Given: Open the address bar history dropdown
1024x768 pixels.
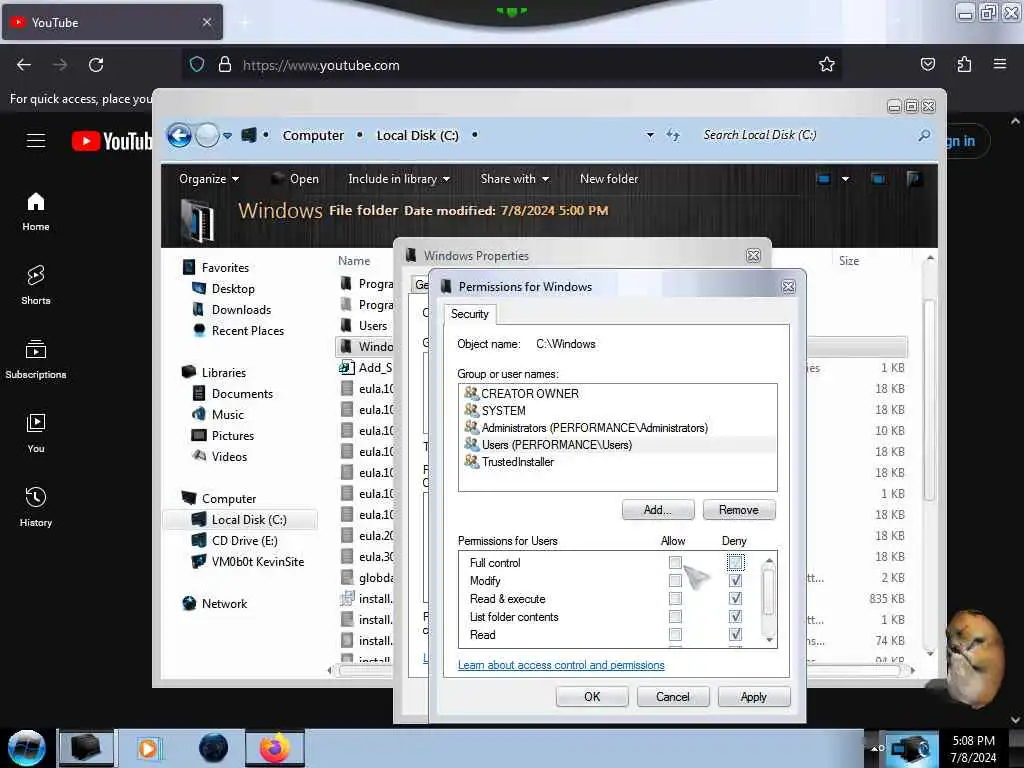Looking at the screenshot, I should [x=650, y=135].
